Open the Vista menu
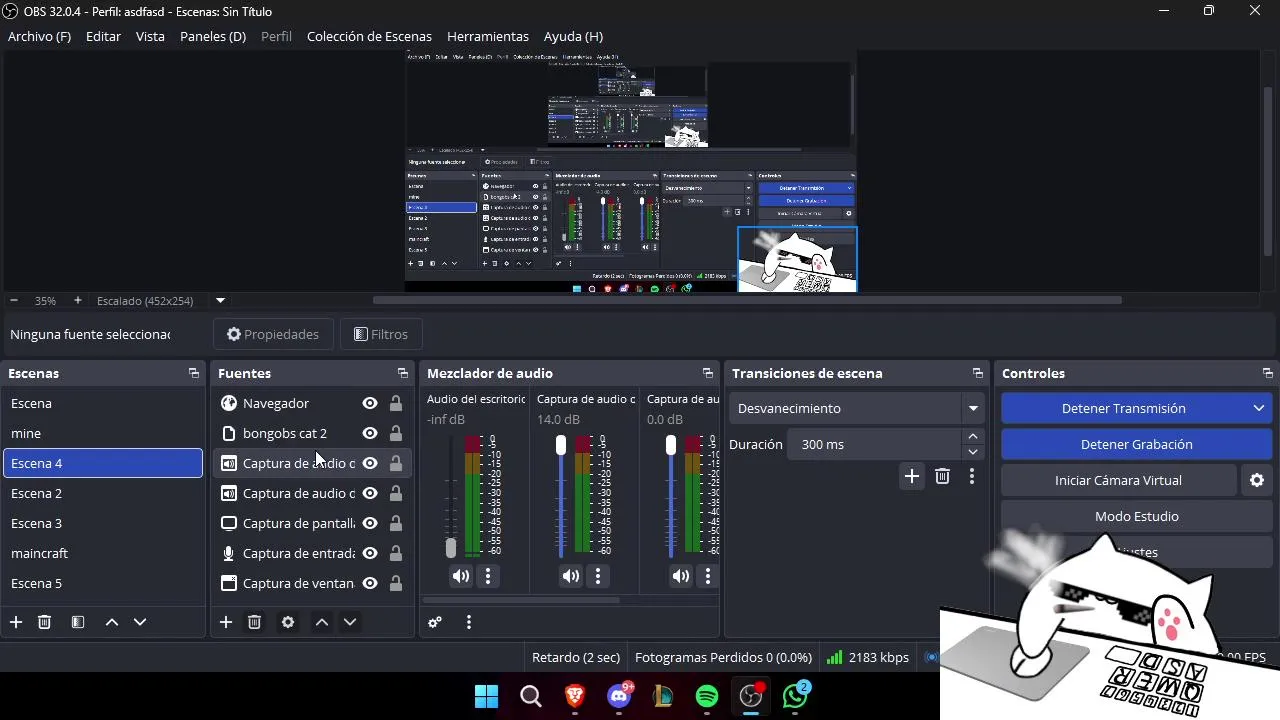 click(150, 36)
